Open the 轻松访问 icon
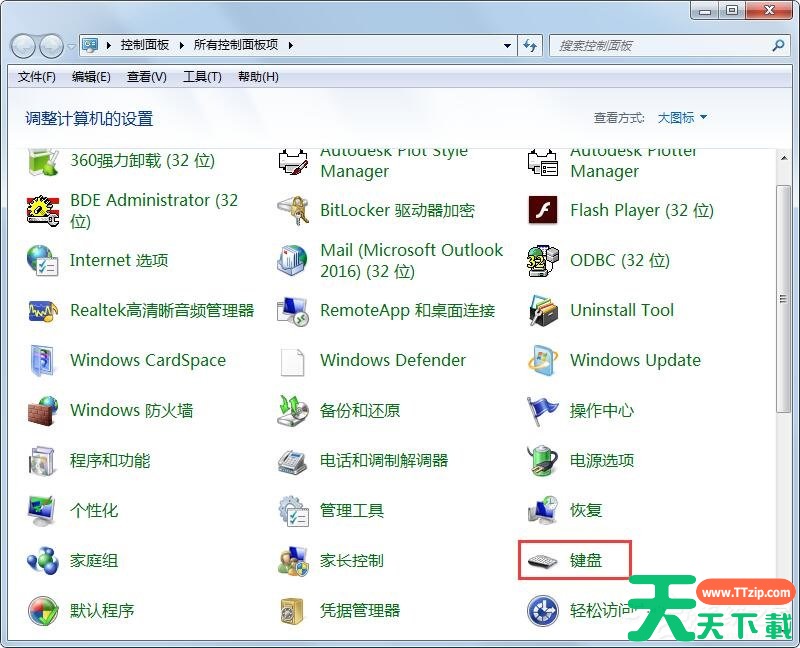This screenshot has width=800, height=648. point(543,610)
